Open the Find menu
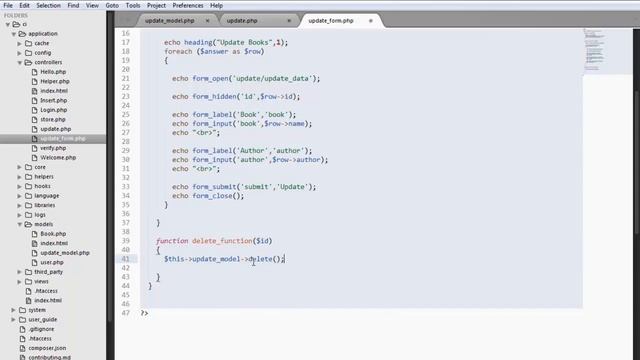 [x=73, y=5]
